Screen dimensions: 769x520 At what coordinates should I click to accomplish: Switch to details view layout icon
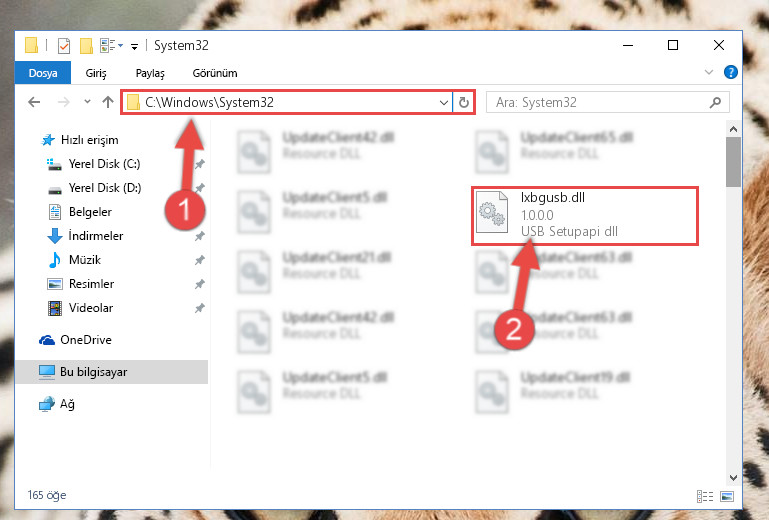(x=705, y=496)
